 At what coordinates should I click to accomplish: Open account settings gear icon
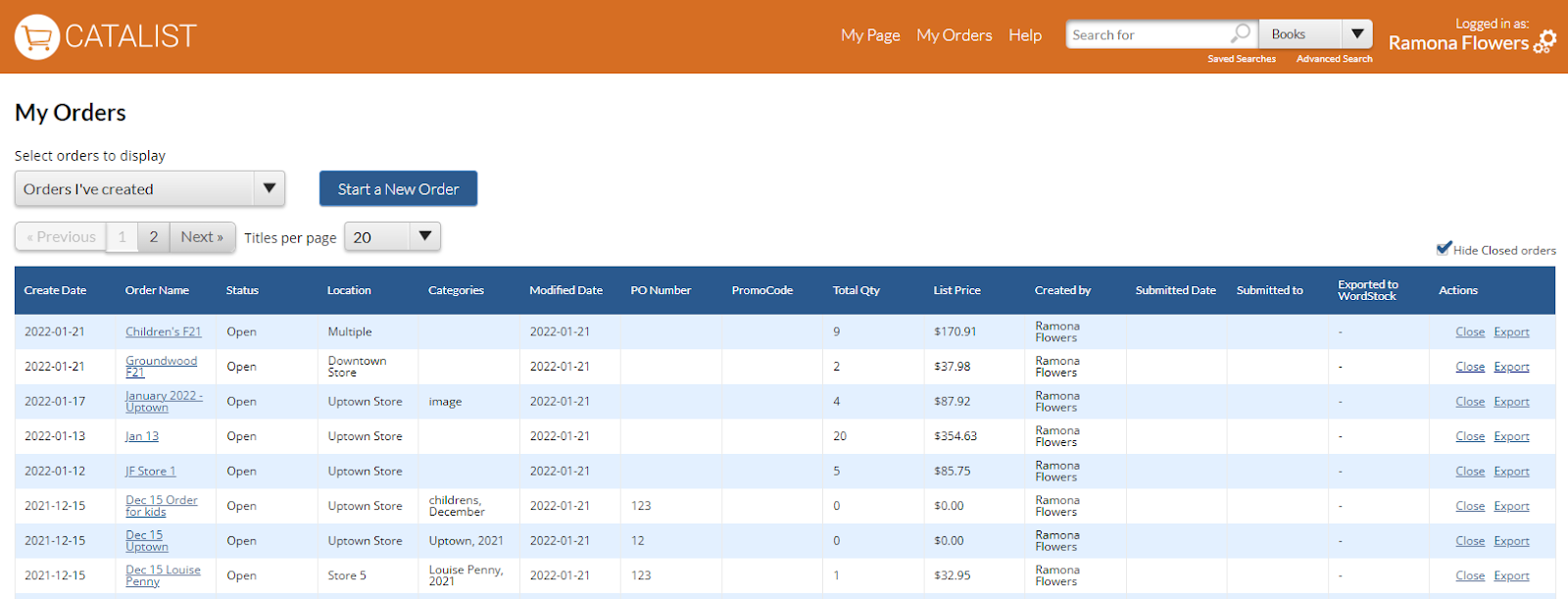pyautogui.click(x=1545, y=41)
